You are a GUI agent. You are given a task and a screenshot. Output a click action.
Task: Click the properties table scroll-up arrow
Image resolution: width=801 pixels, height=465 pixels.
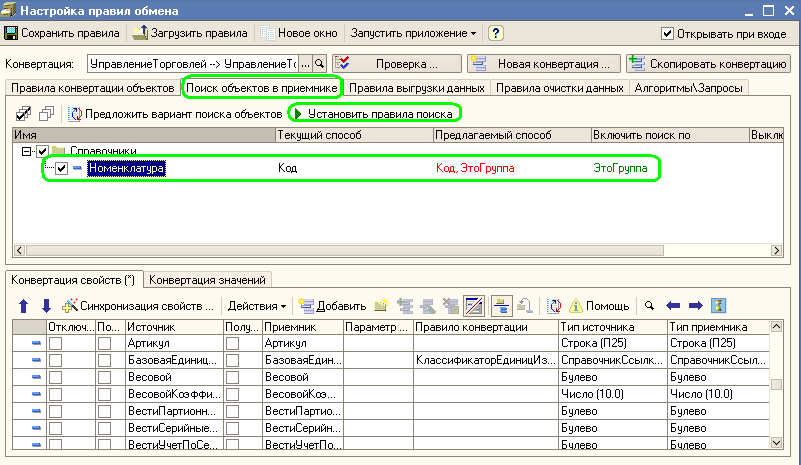pyautogui.click(x=776, y=327)
